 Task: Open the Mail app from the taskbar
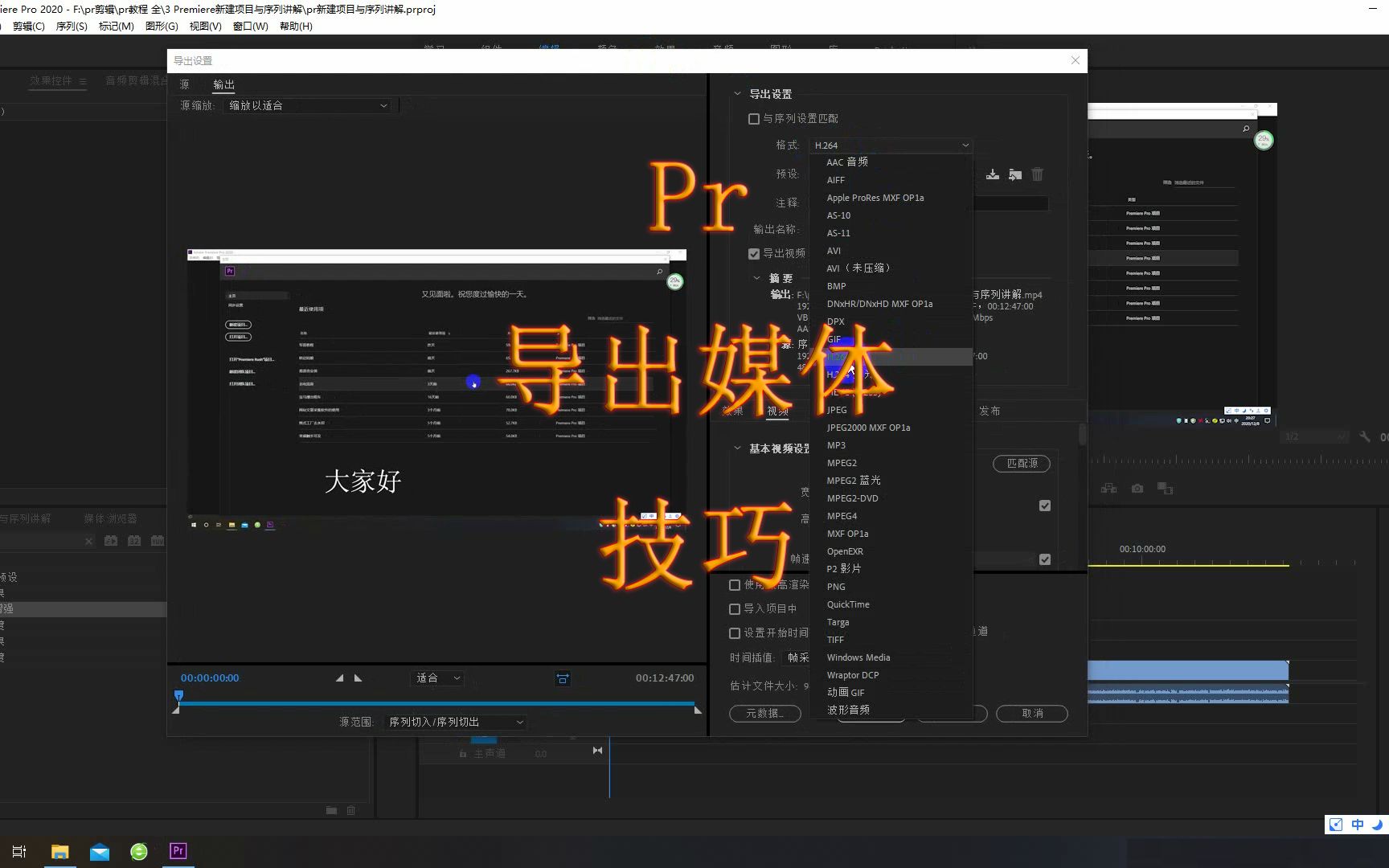100,851
